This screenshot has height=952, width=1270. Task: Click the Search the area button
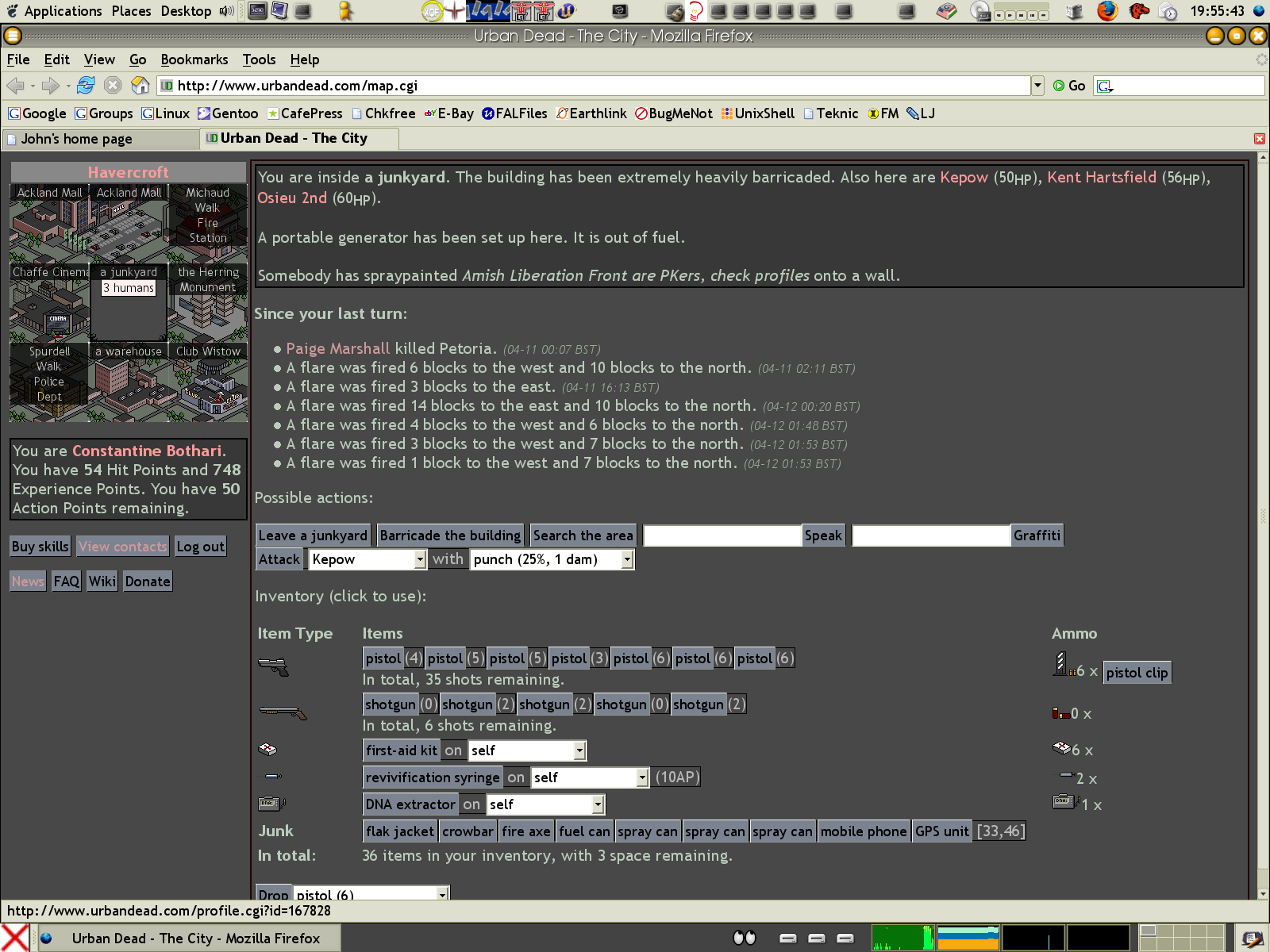(x=583, y=535)
